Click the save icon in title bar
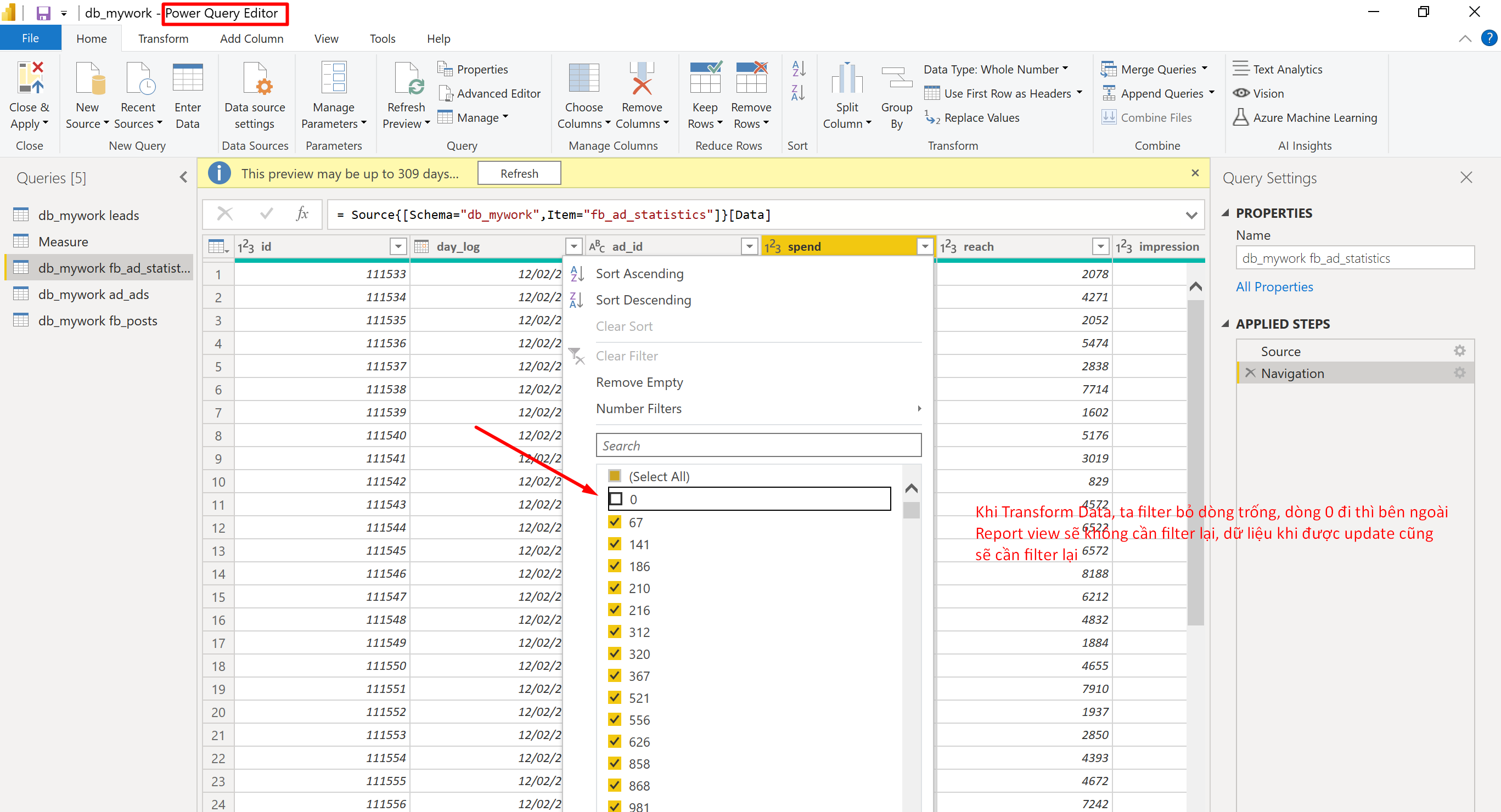The height and width of the screenshot is (812, 1501). [x=44, y=13]
